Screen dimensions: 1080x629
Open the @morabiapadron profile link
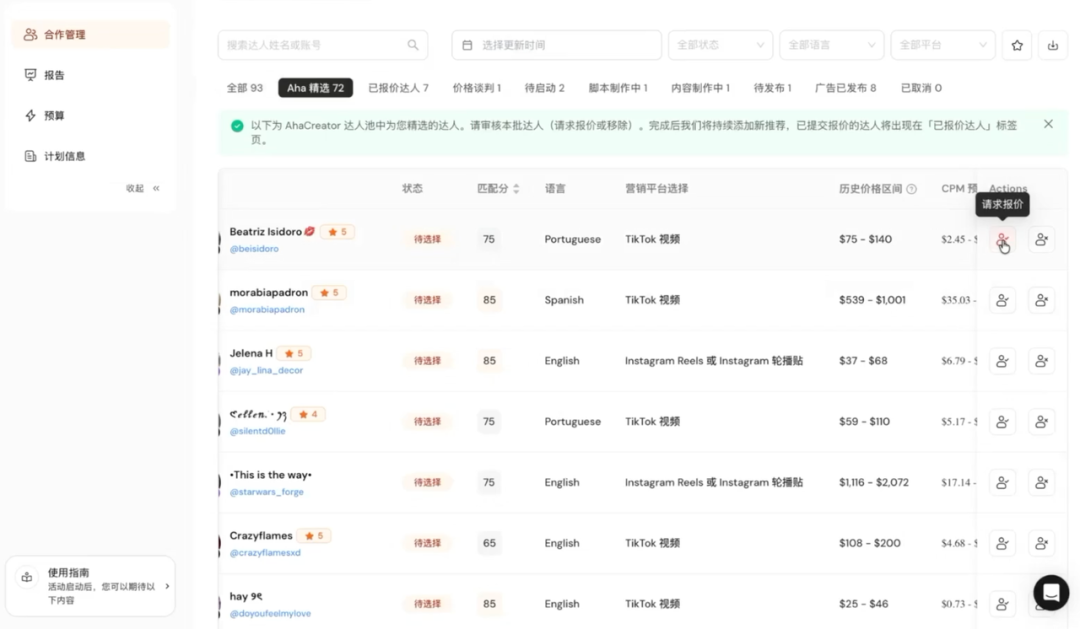point(267,309)
